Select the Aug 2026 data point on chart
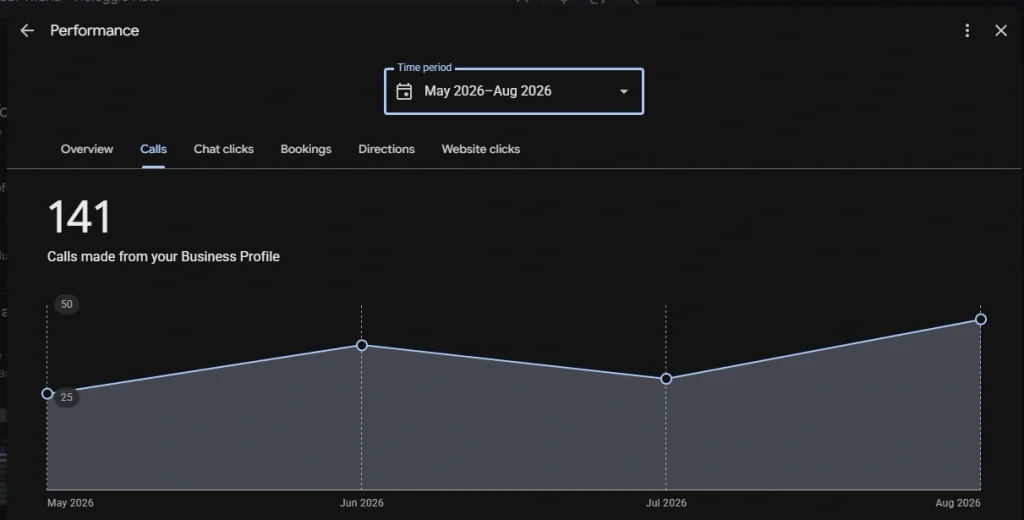Viewport: 1024px width, 520px height. (981, 319)
